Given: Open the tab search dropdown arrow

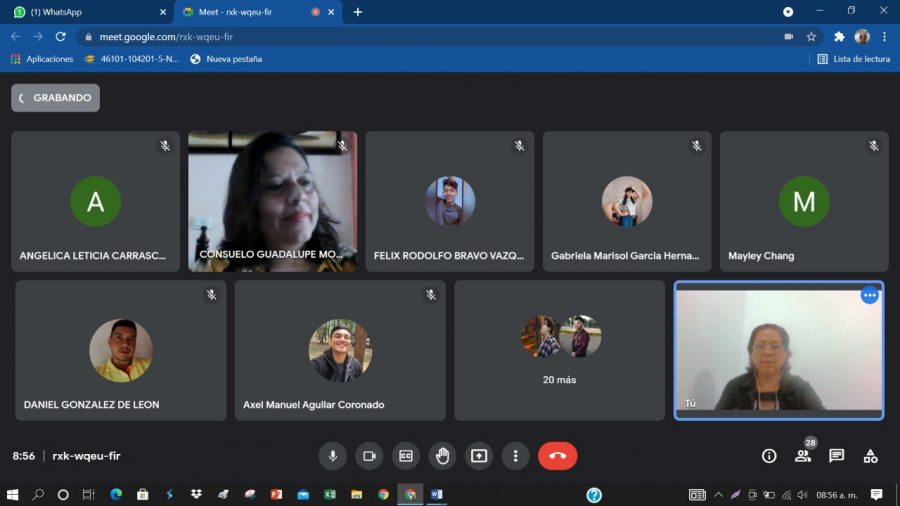Looking at the screenshot, I should tap(788, 12).
